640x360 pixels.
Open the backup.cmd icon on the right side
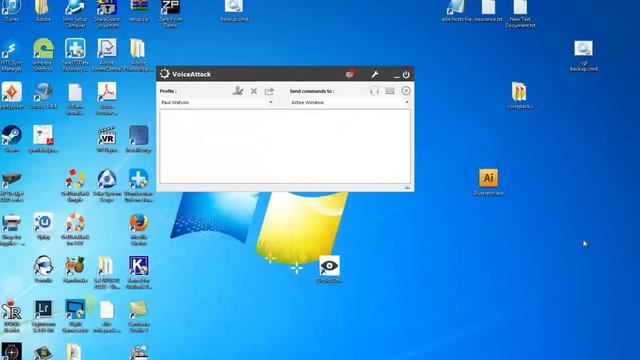(584, 56)
